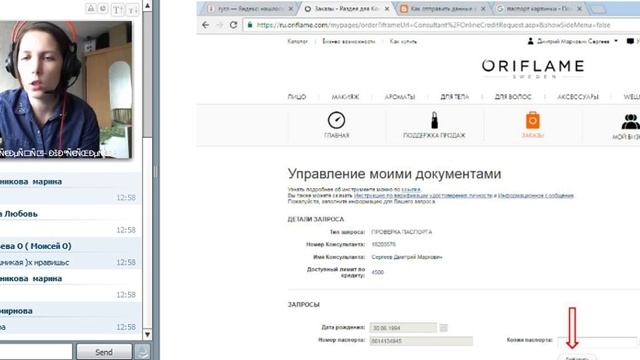The height and width of the screenshot is (360, 640).
Task: Click the Копия паспорта file field
Action: 597,341
